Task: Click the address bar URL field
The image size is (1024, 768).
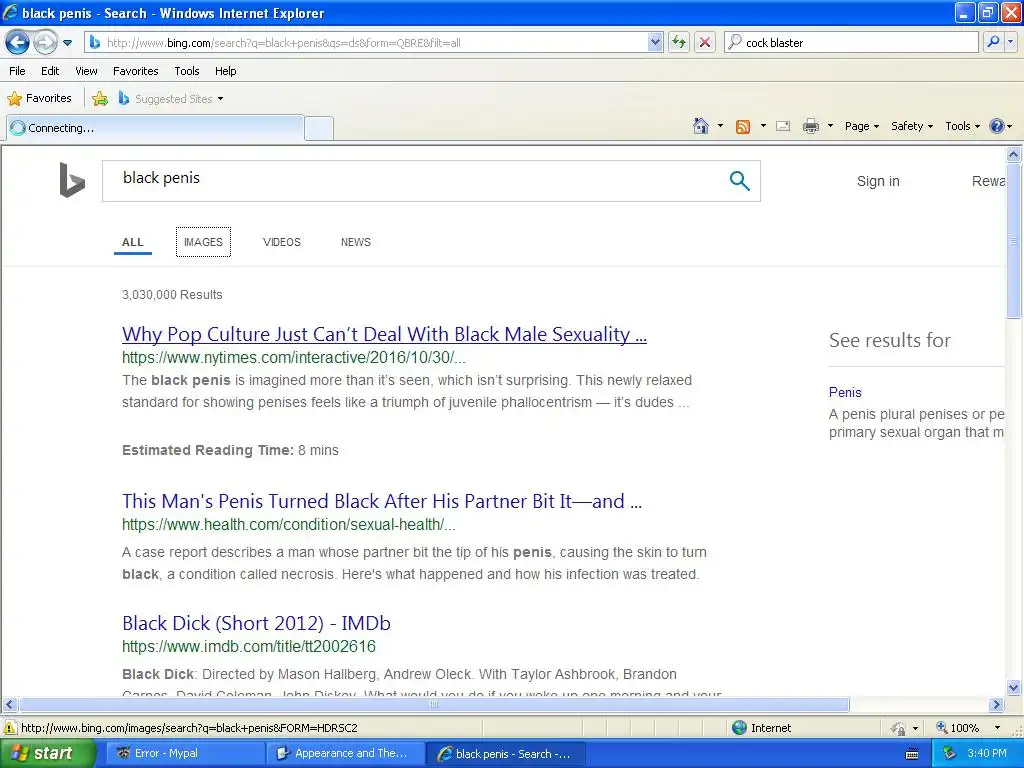Action: (368, 42)
